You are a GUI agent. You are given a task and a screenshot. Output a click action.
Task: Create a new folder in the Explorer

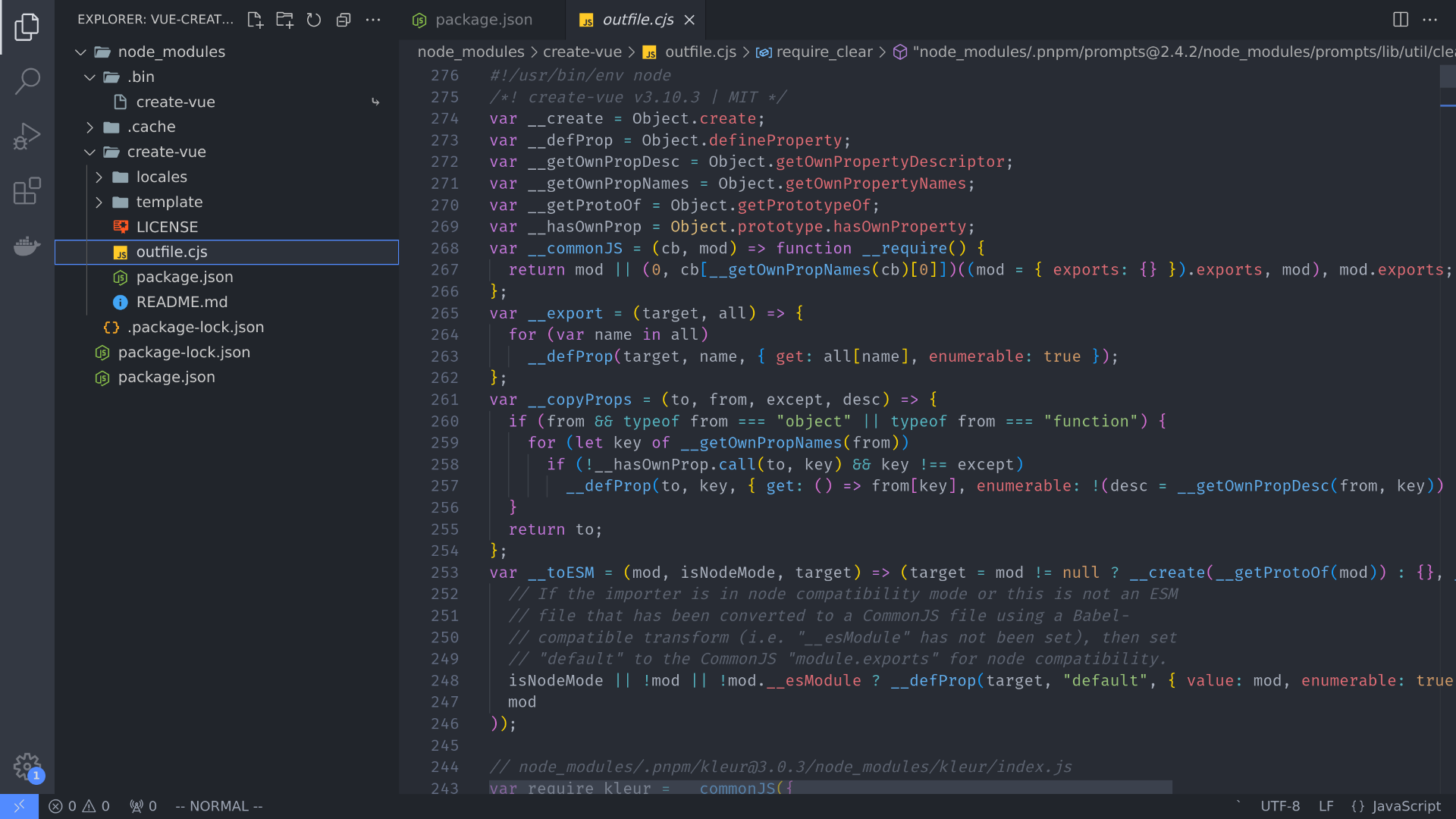pyautogui.click(x=284, y=20)
